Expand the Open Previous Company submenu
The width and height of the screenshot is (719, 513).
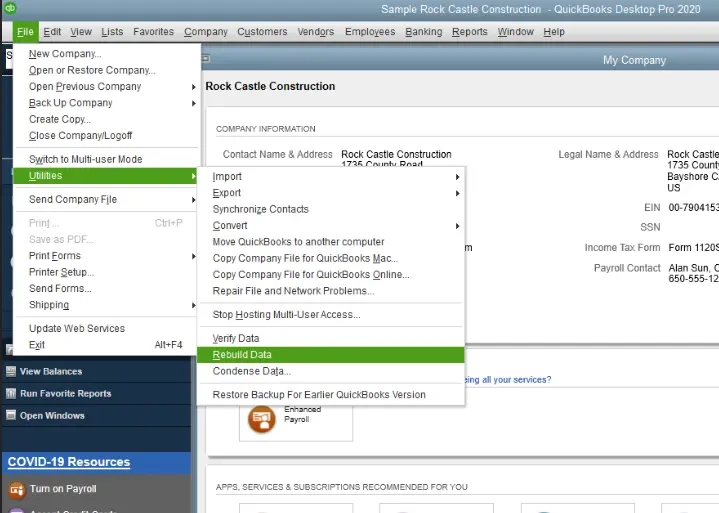coord(107,87)
